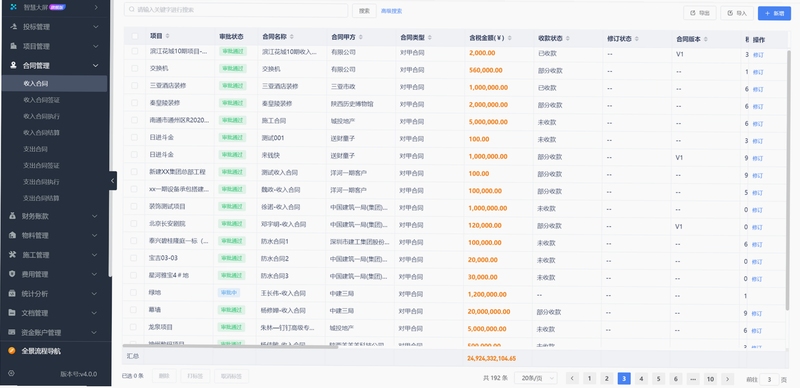Check the 交换机 row checkbox
800x388 pixels.
pos(135,68)
